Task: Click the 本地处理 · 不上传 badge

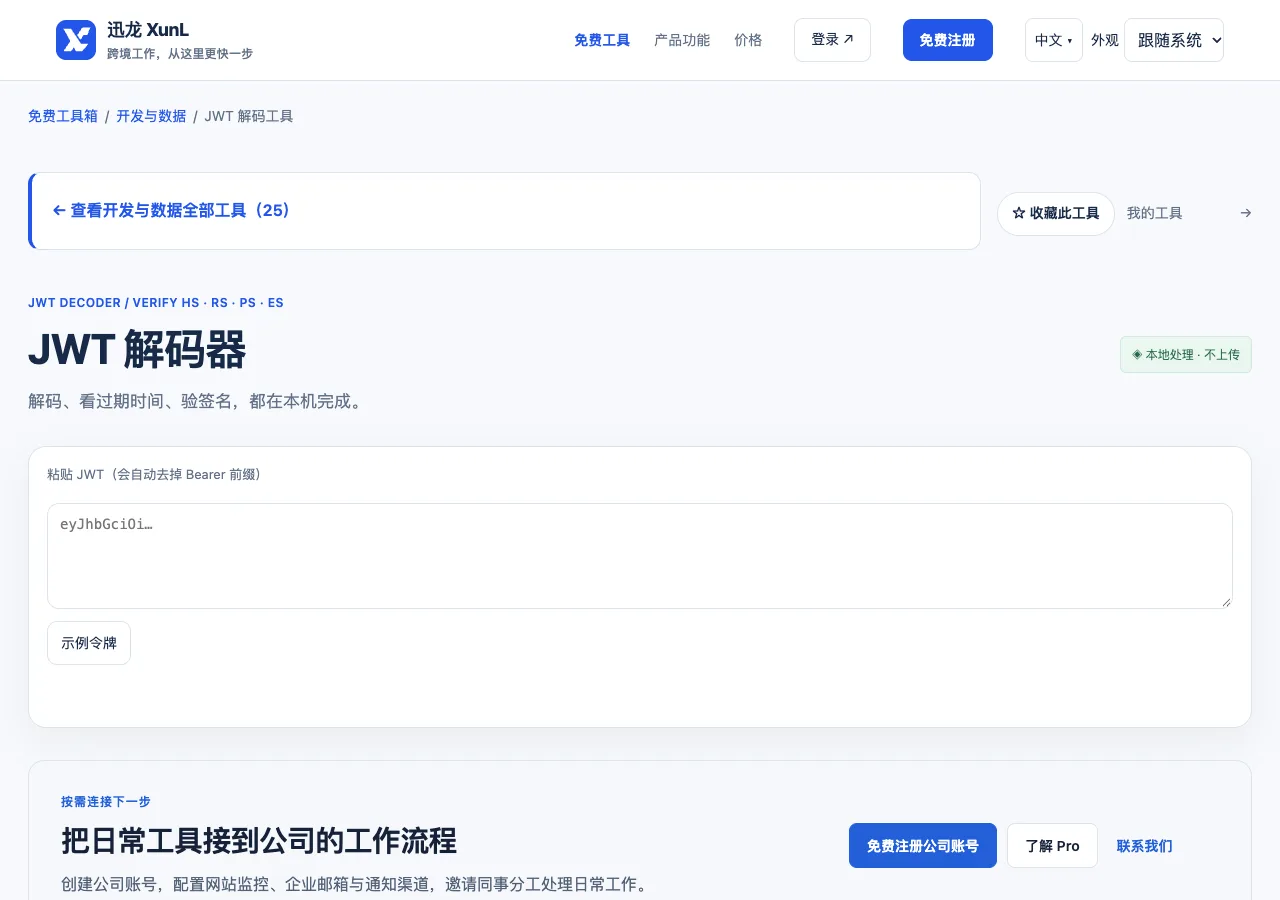Action: pos(1186,355)
